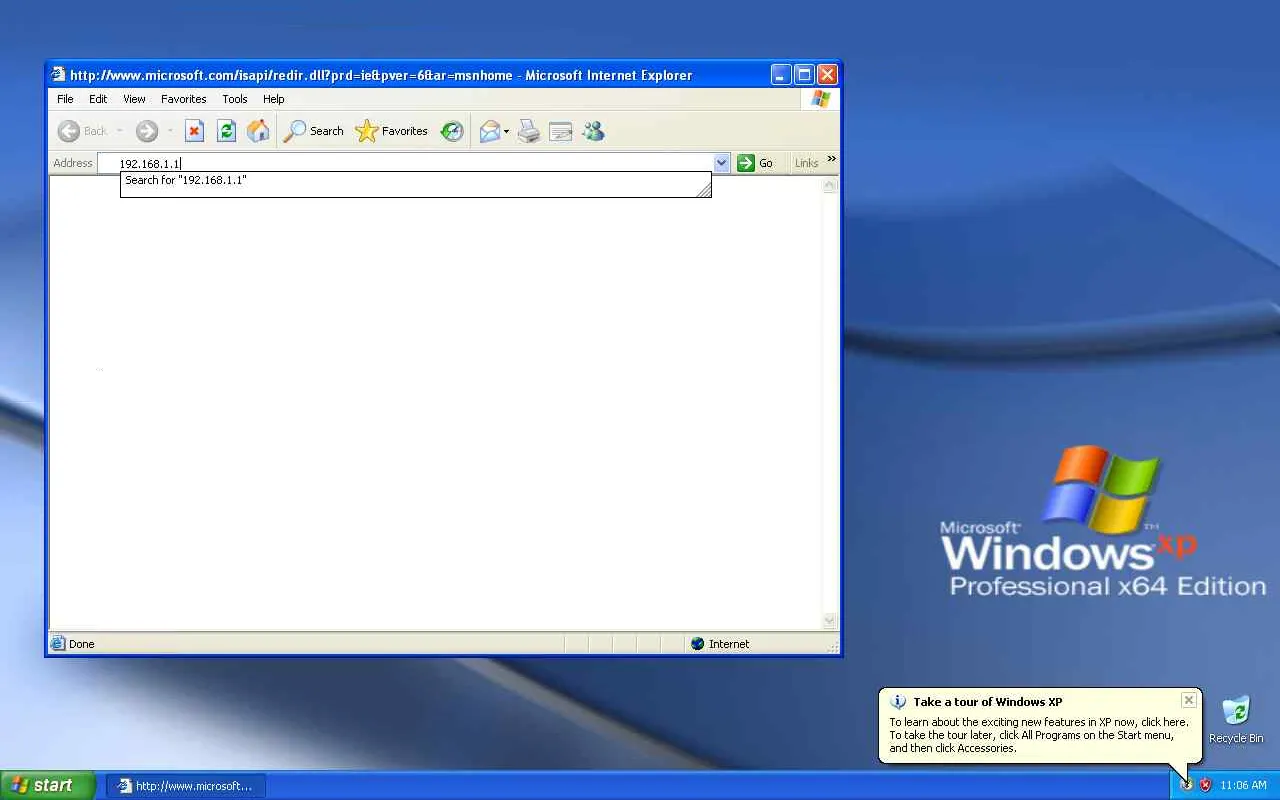Click the page icon in the status bar
The width and height of the screenshot is (1280, 800).
58,644
